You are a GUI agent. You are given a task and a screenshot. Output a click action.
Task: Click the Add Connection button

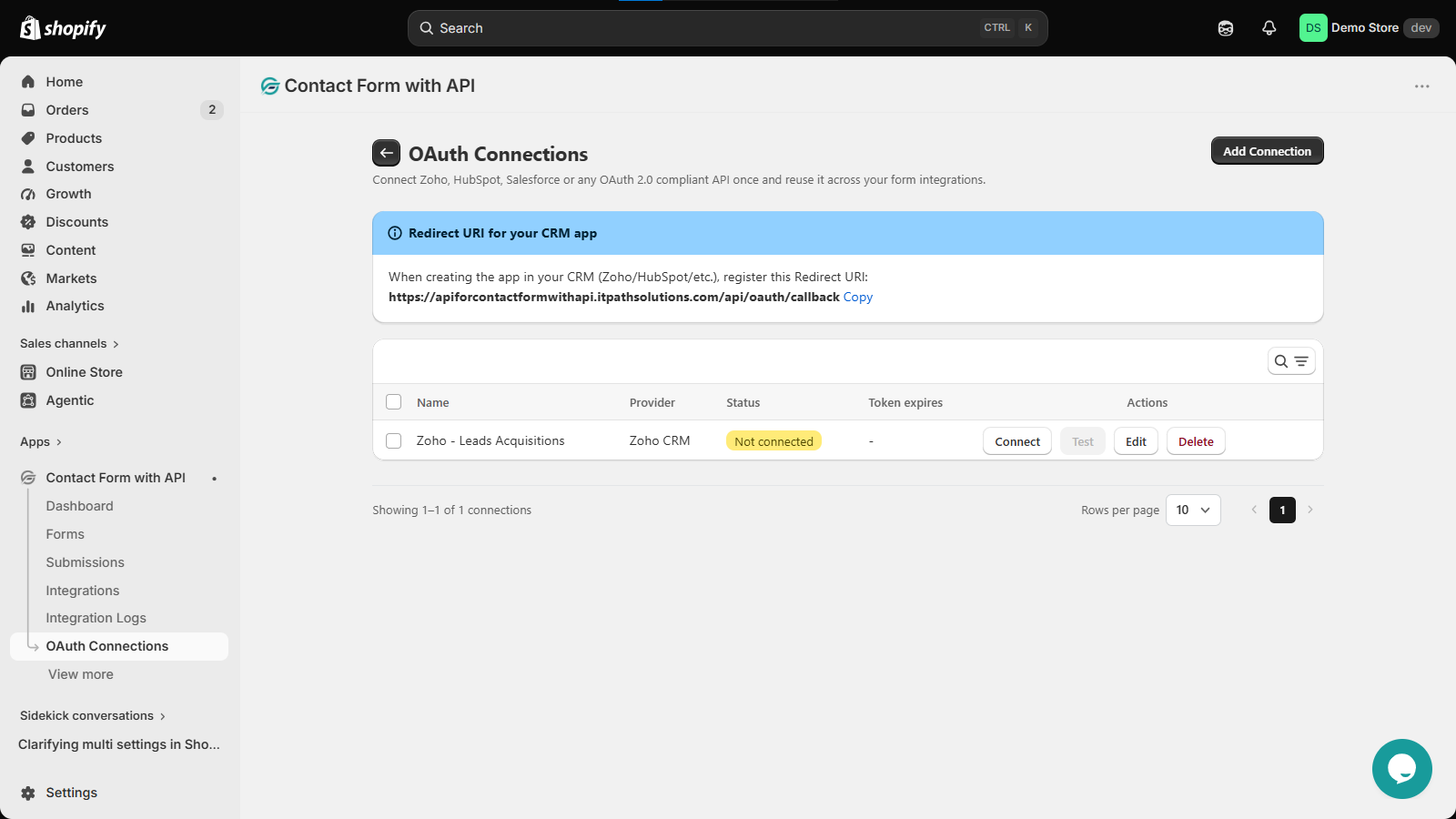(x=1267, y=151)
